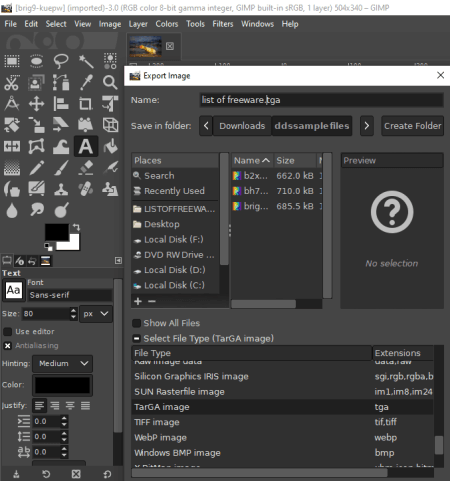Screen dimensions: 450x481
Task: Select the Move tool
Action: click(x=36, y=104)
